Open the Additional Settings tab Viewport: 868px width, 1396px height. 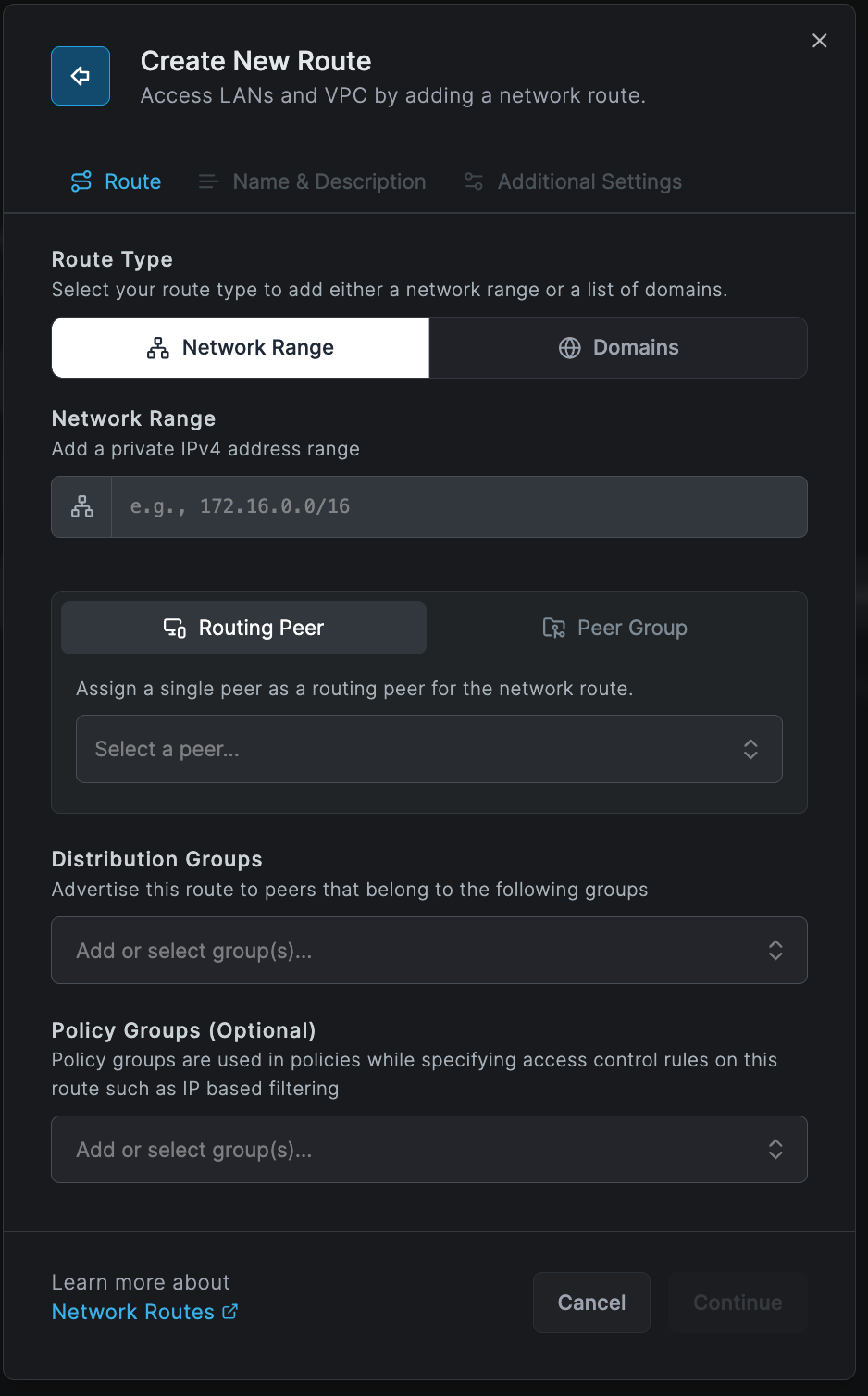click(573, 181)
